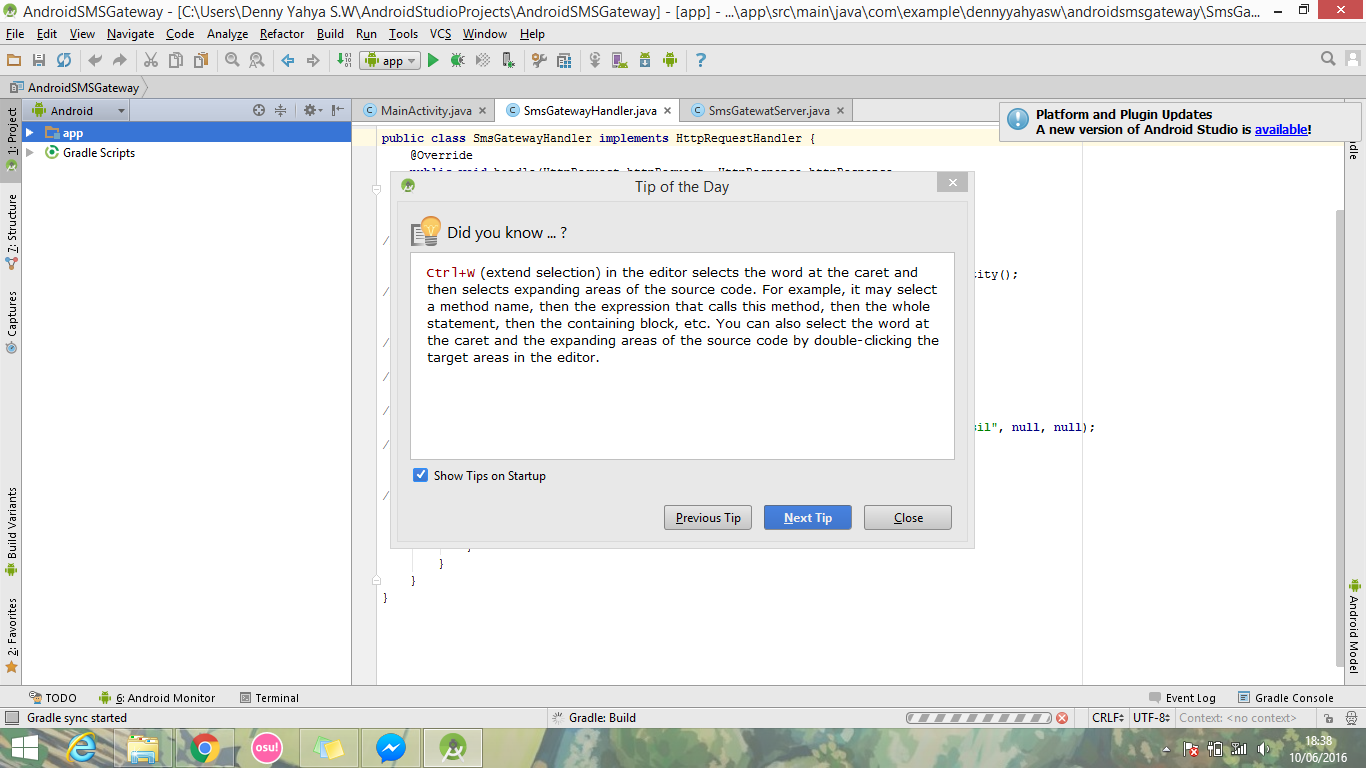
Task: Click the Paste clipboard icon
Action: (x=201, y=60)
